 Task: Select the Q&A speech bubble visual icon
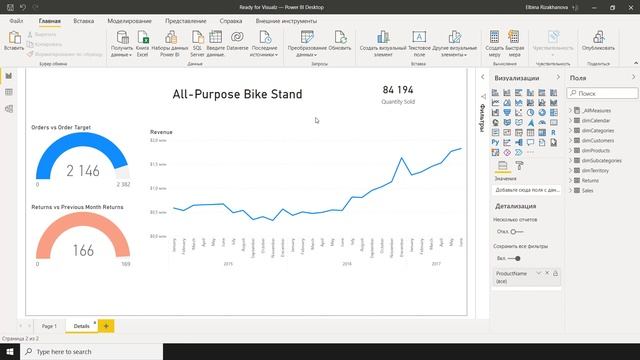pos(530,142)
